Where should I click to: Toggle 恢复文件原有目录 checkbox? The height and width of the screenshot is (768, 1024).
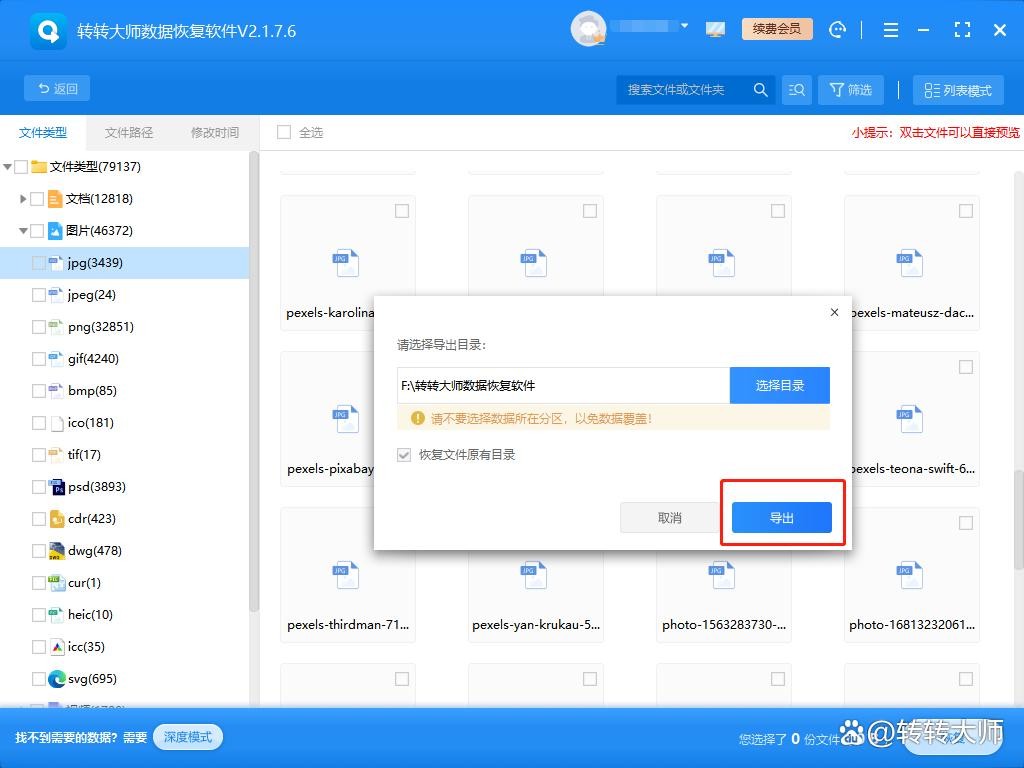pos(404,455)
